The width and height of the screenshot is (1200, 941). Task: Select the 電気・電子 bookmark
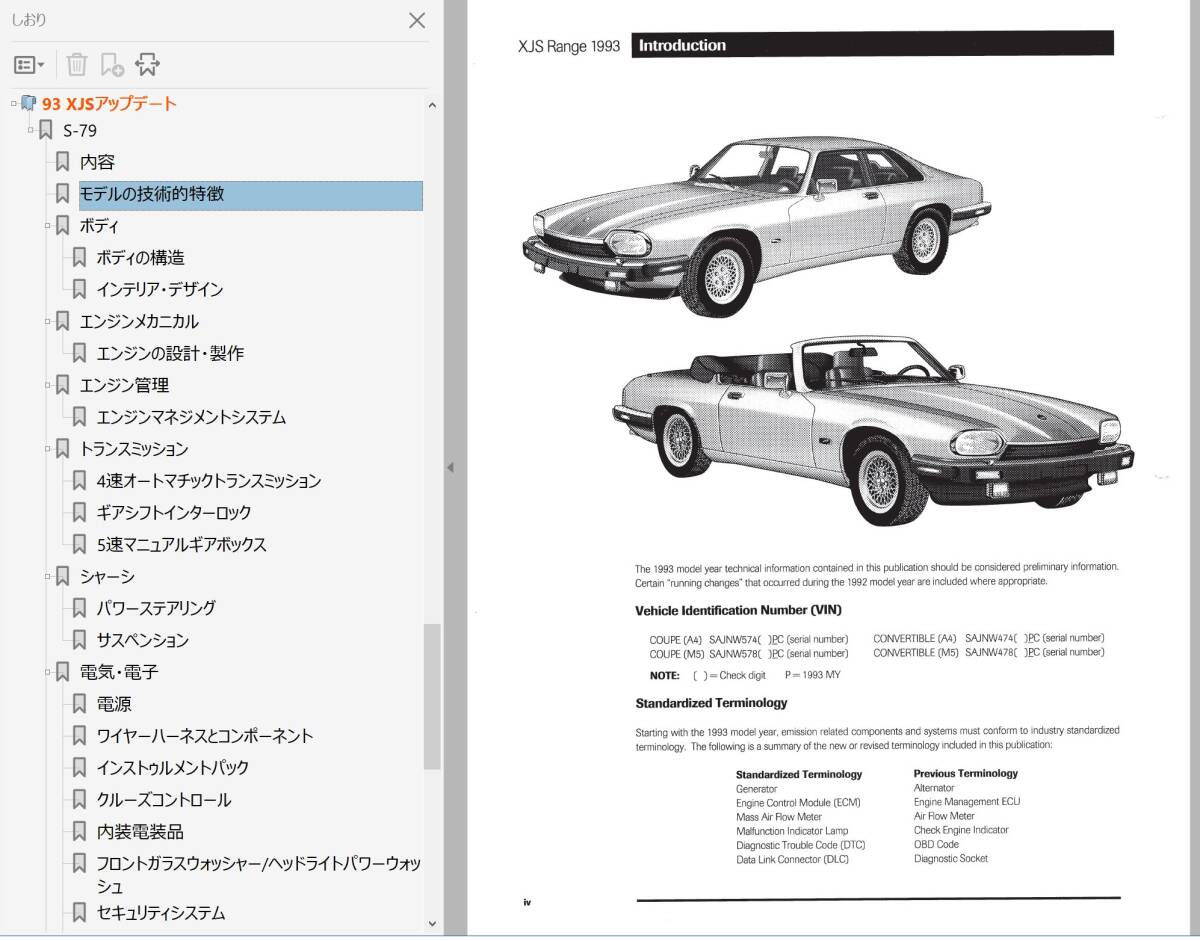pyautogui.click(x=119, y=672)
